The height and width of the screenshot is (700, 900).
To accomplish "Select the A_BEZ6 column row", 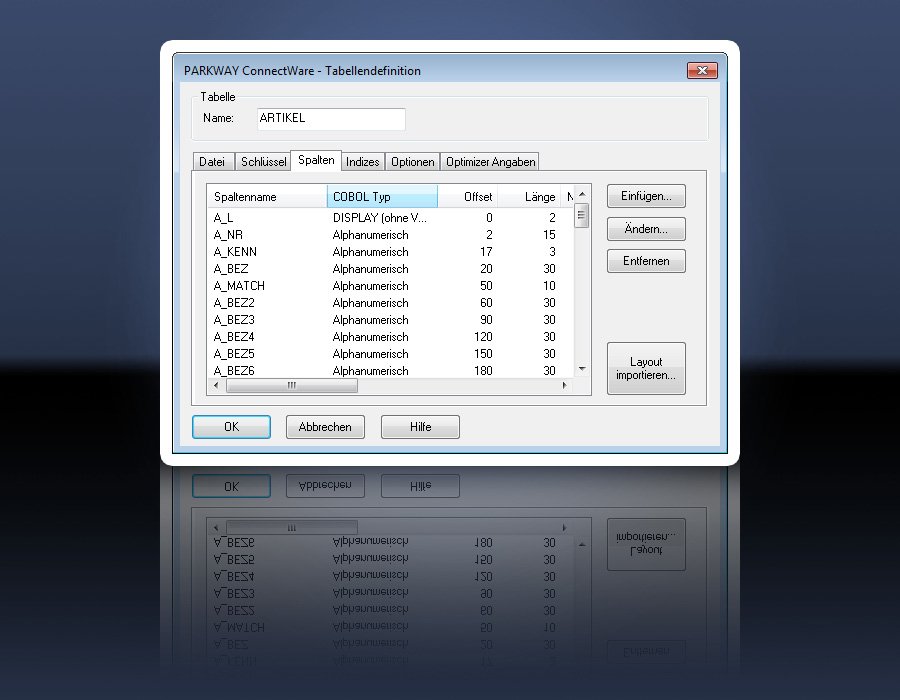I will [x=390, y=371].
